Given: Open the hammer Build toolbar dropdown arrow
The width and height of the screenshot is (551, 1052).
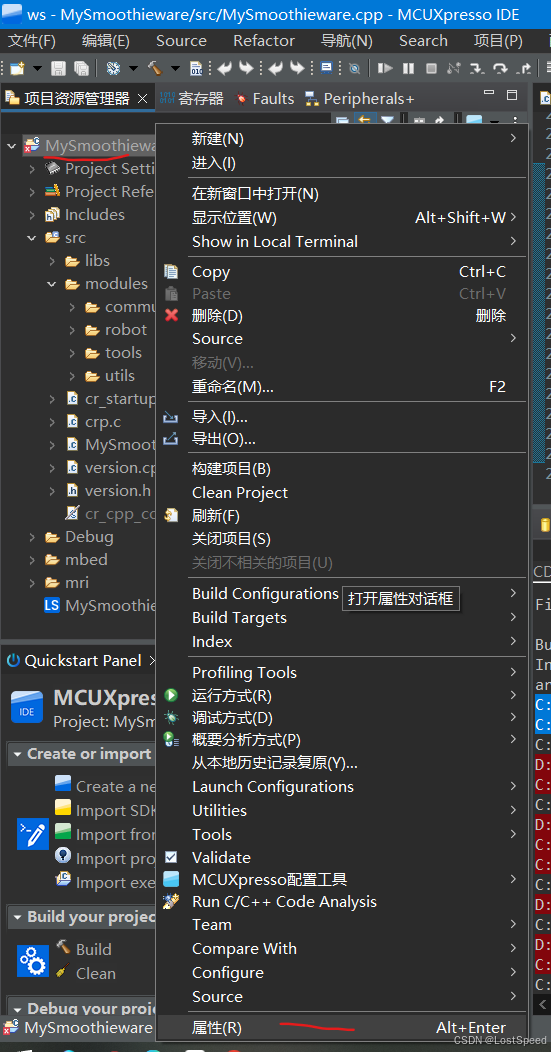Looking at the screenshot, I should (x=176, y=68).
